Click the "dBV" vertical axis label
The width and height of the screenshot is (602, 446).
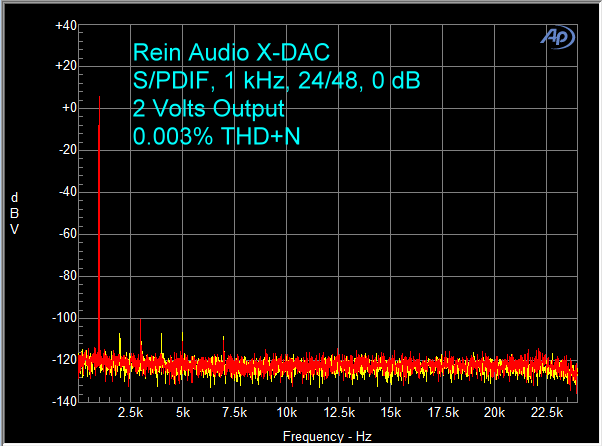tap(15, 213)
